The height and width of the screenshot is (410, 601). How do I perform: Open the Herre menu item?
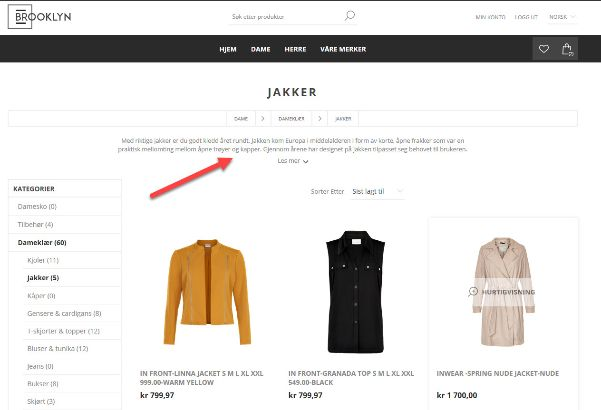tap(295, 49)
